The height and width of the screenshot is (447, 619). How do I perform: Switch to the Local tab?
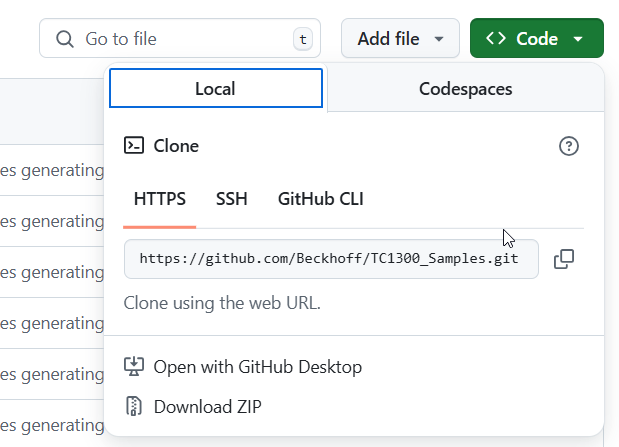[215, 89]
